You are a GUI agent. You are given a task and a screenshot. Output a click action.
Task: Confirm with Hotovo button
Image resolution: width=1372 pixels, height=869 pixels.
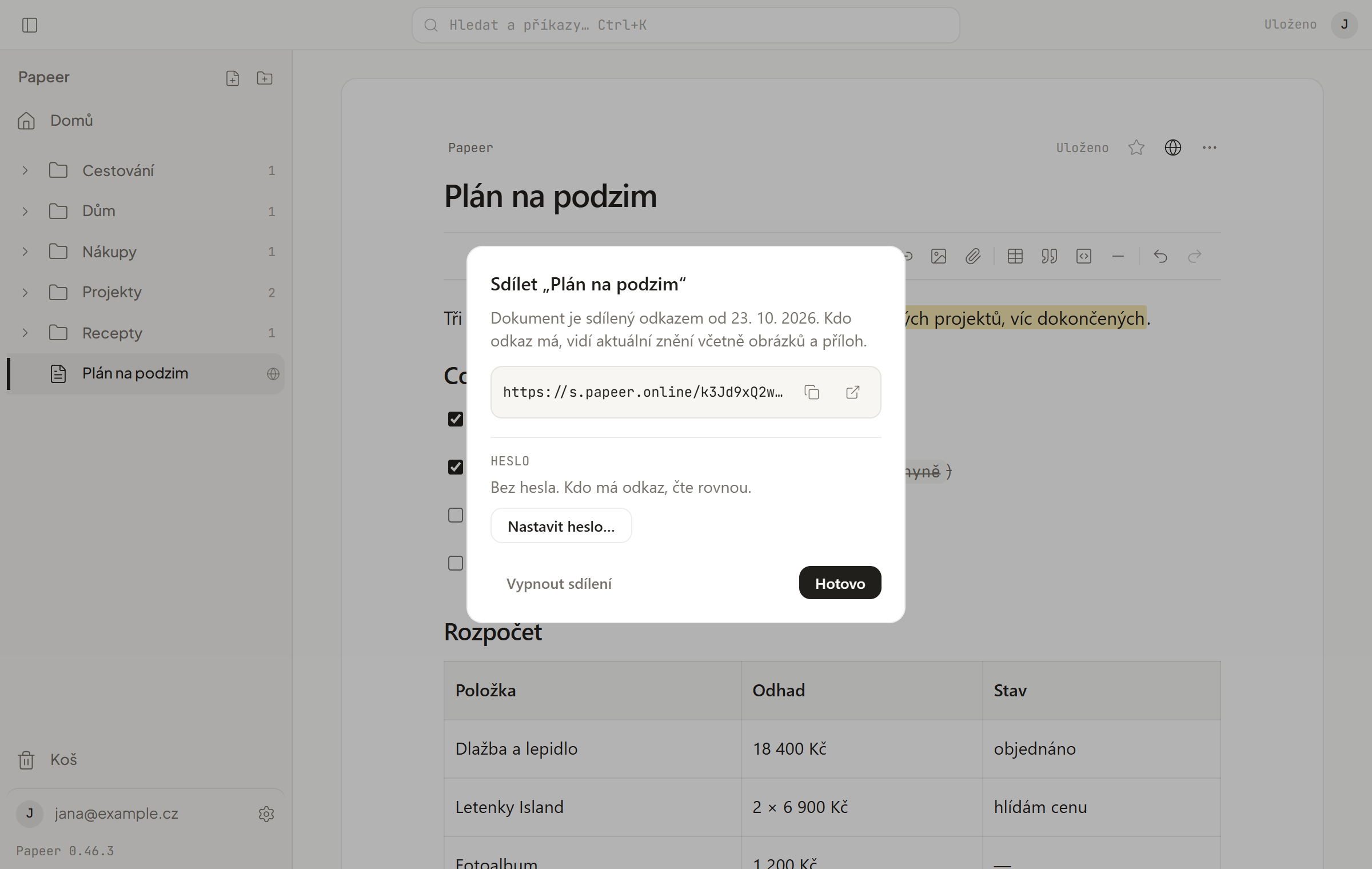(840, 583)
